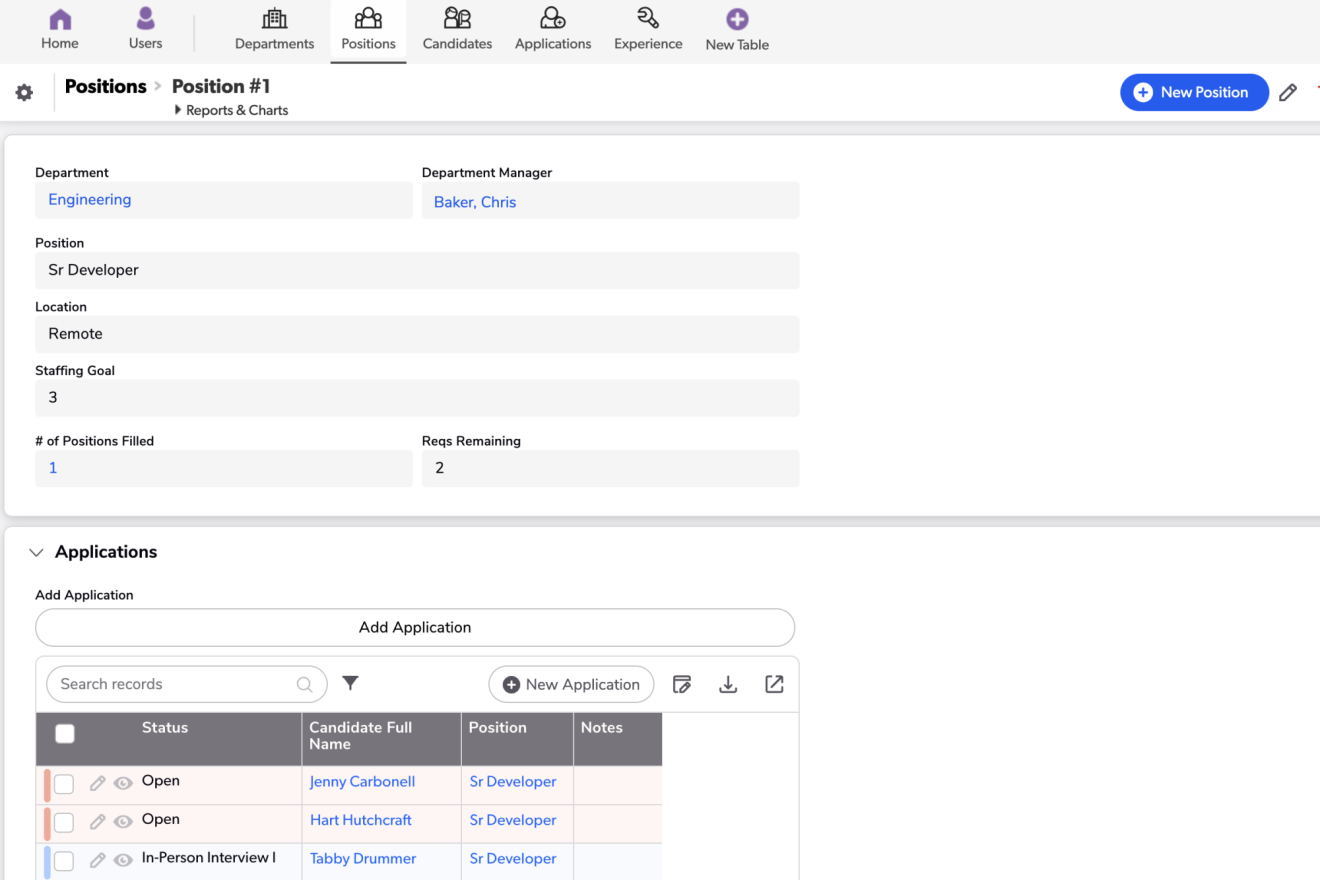Open applications report in new window icon
This screenshot has height=880, width=1320.
click(x=774, y=684)
